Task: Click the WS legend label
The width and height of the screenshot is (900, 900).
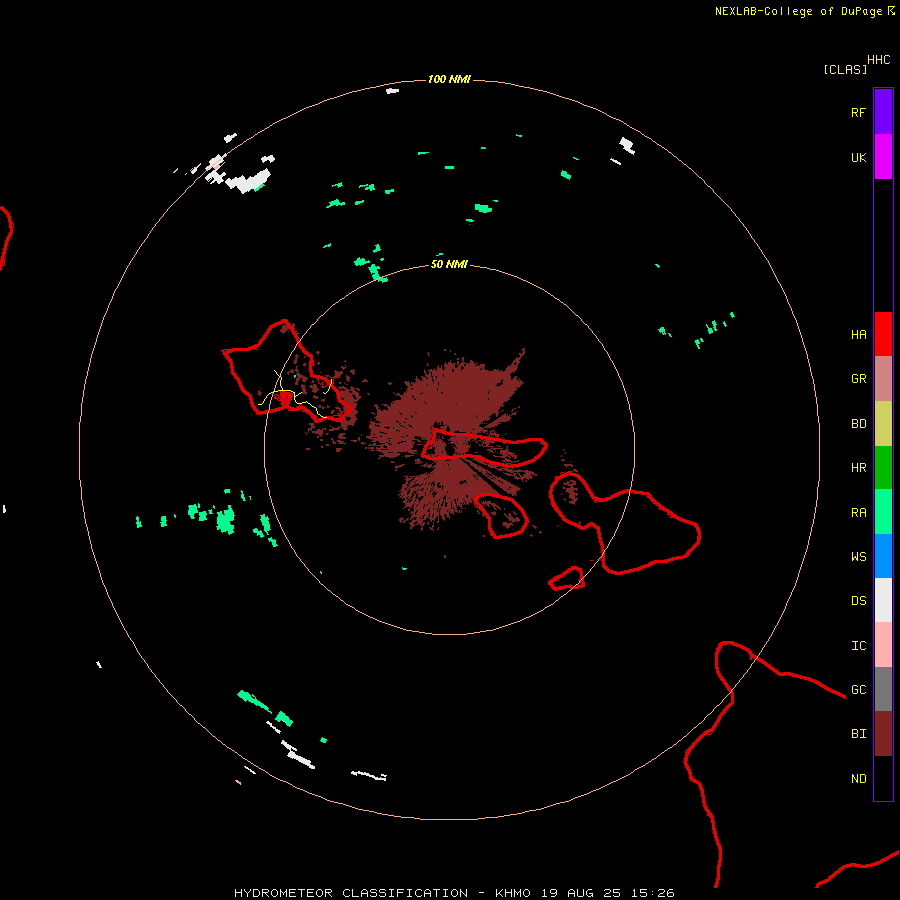Action: pyautogui.click(x=858, y=556)
